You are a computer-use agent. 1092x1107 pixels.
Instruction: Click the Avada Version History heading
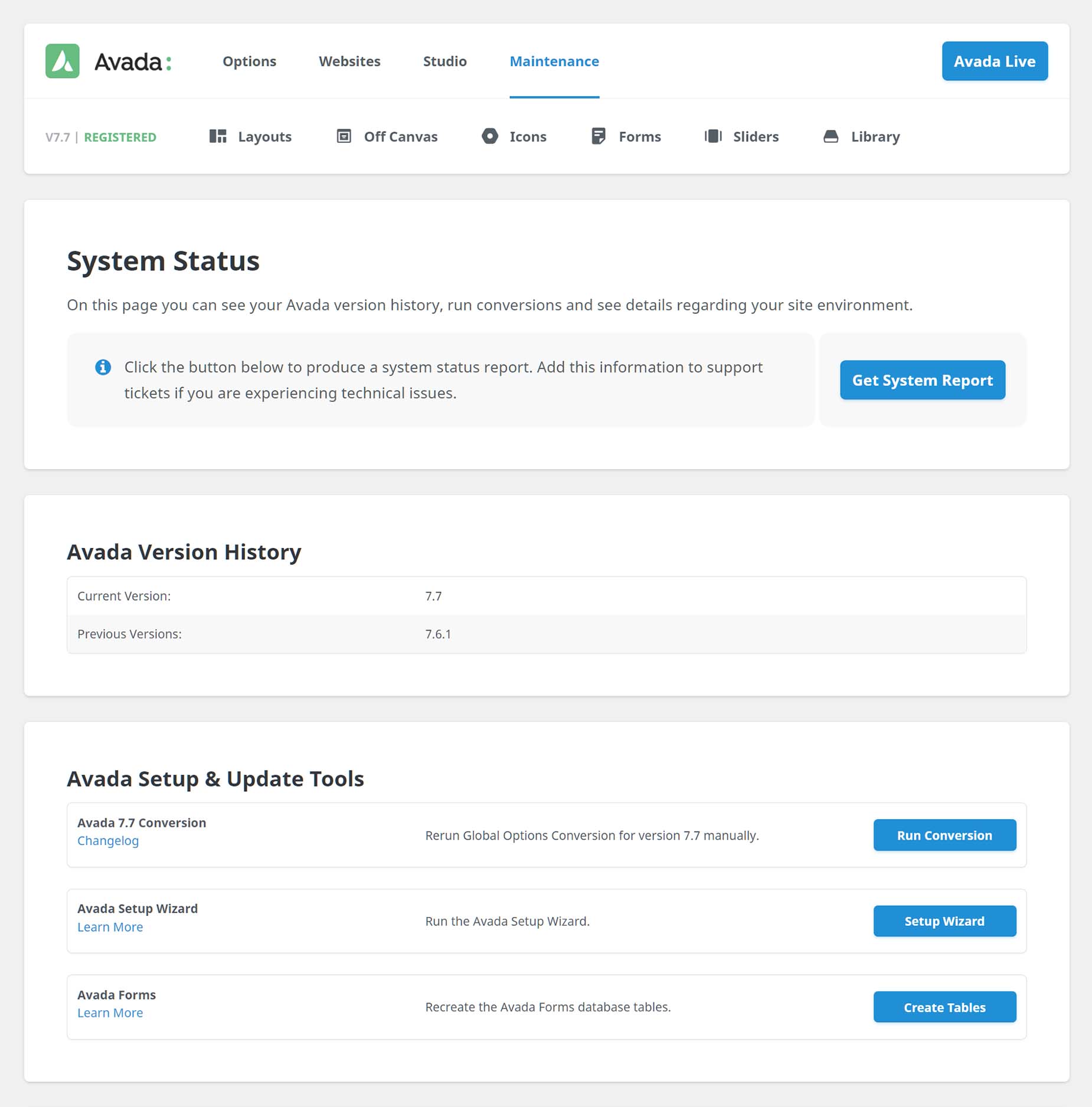pyautogui.click(x=184, y=552)
